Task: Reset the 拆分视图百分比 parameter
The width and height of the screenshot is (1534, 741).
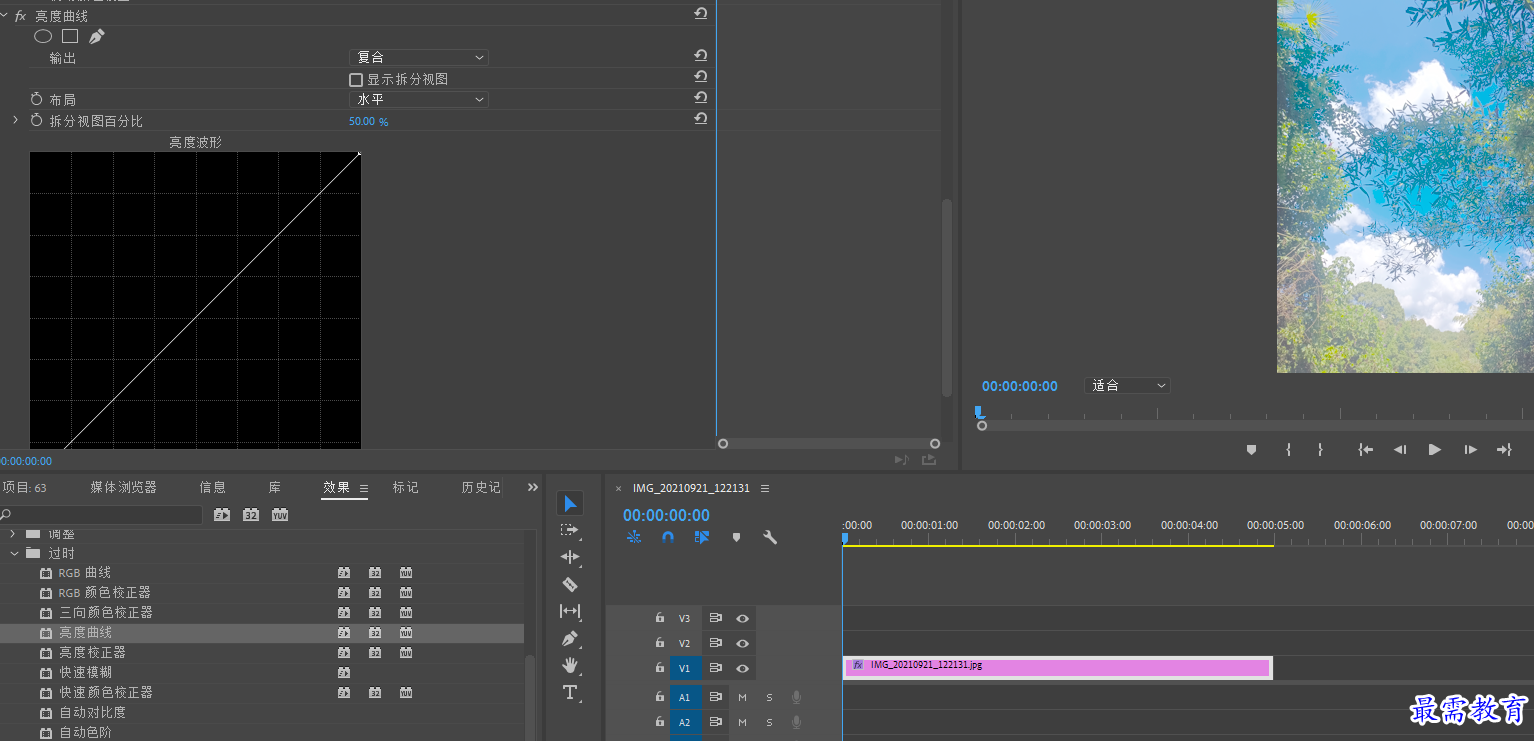Action: tap(700, 119)
